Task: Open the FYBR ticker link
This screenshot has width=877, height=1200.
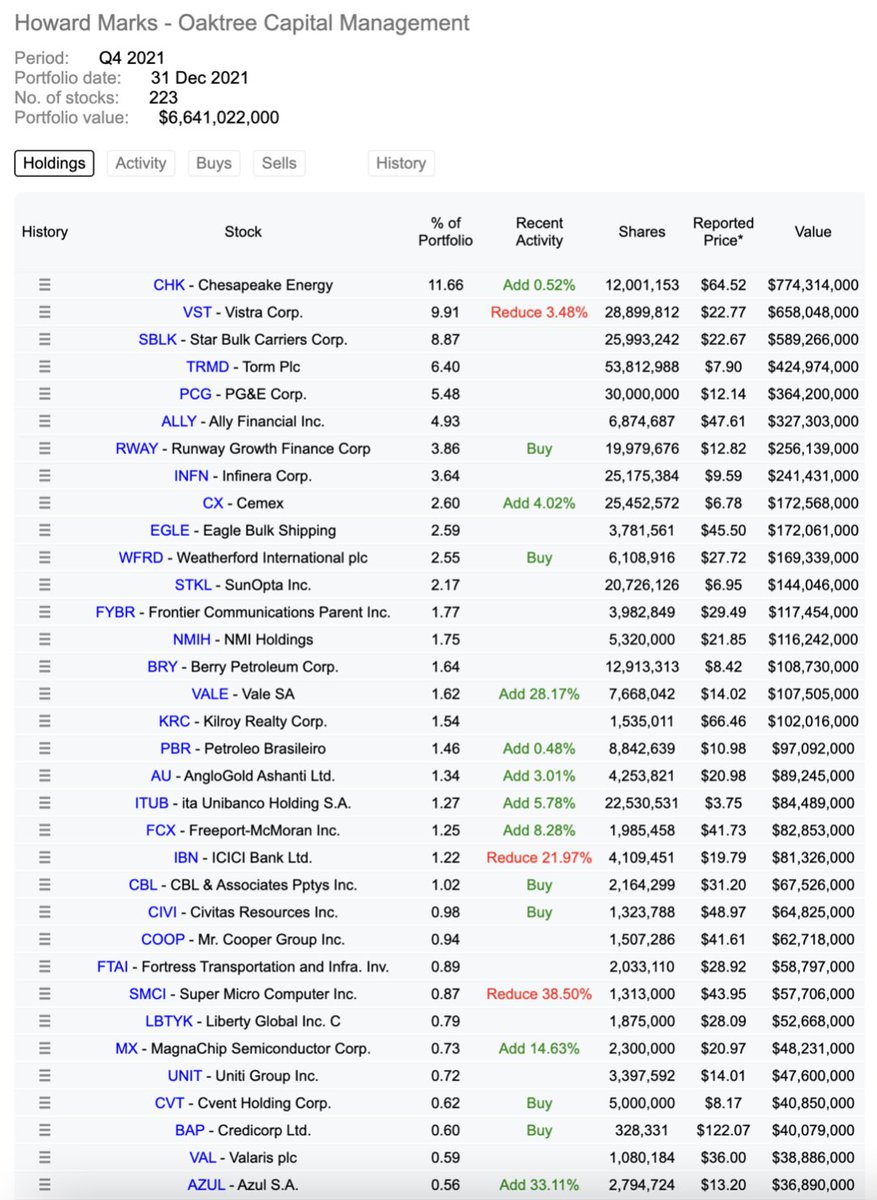Action: (115, 612)
